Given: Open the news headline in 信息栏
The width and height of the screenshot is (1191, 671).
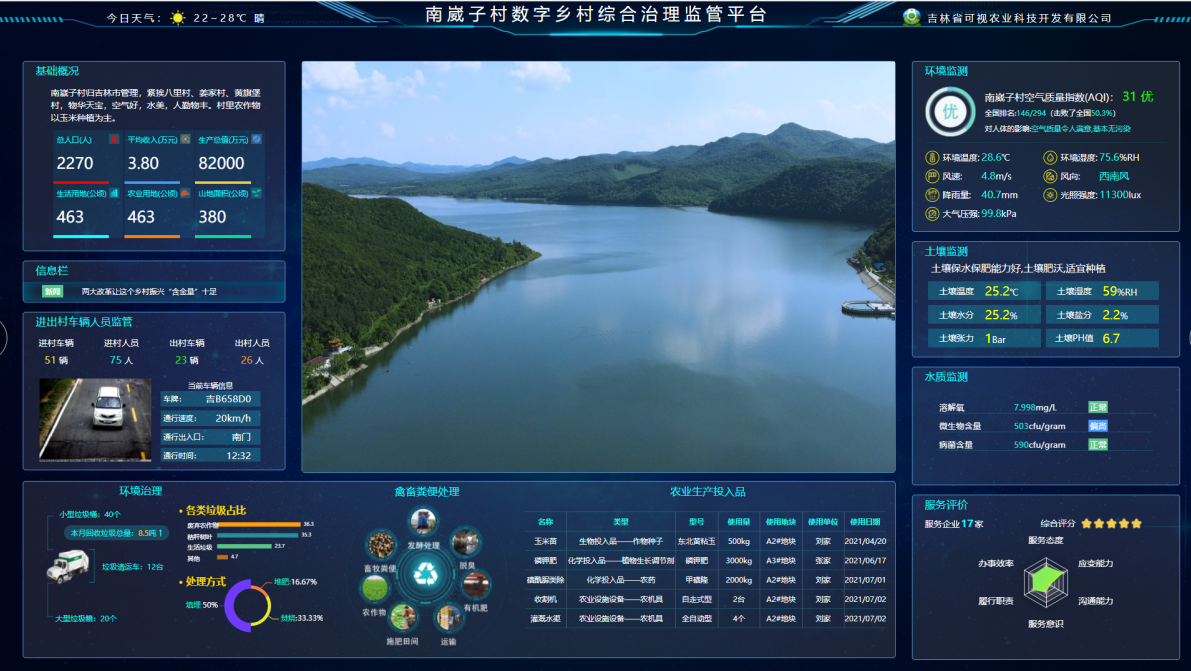Looking at the screenshot, I should point(149,292).
